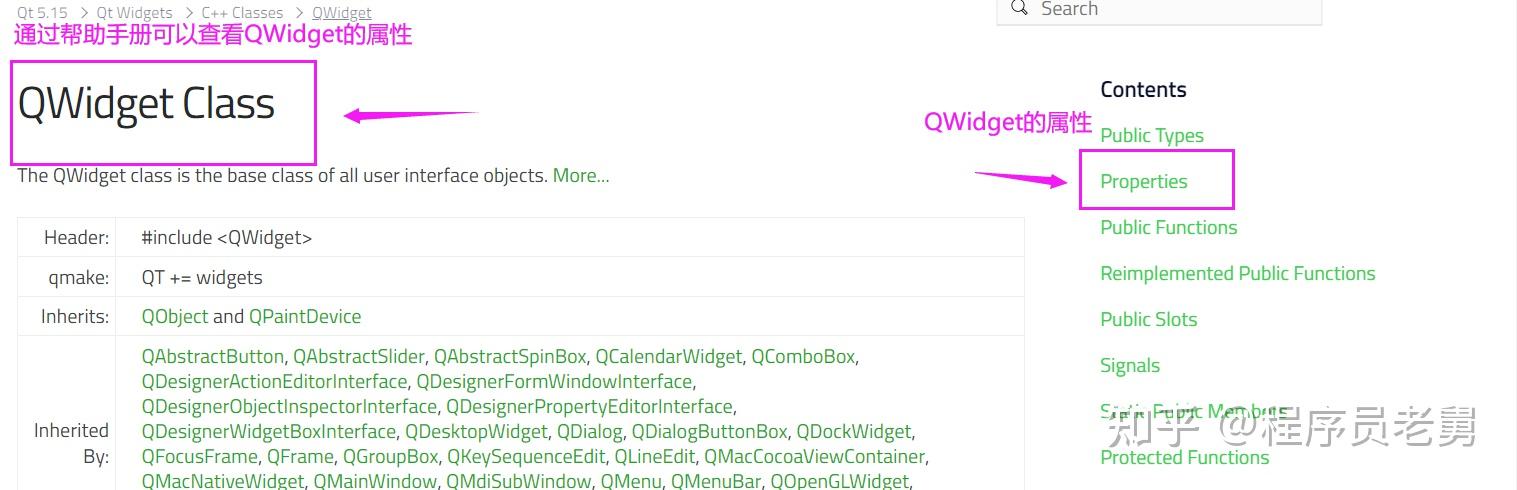Screen dimensions: 1517x490
Task: Open the Qt 5.15 breadcrumb
Action: pos(43,13)
